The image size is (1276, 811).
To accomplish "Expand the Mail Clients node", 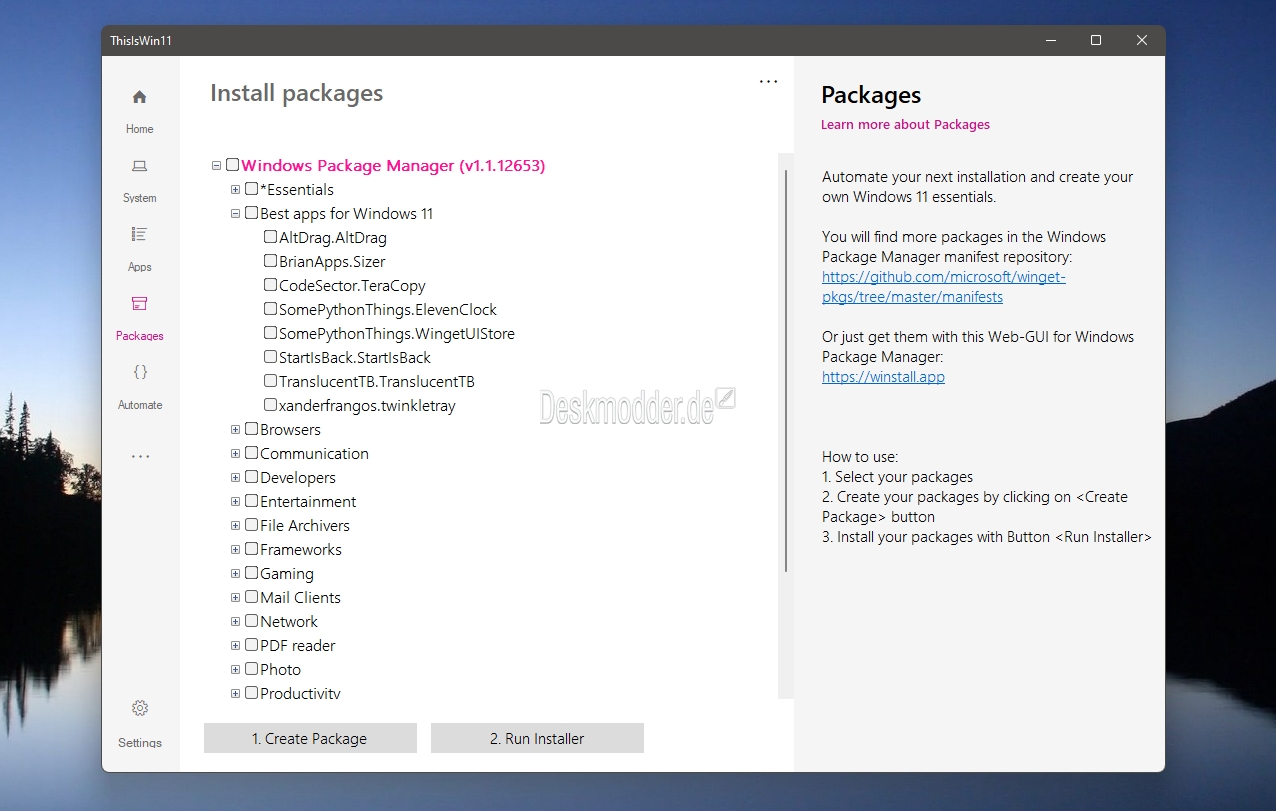I will click(x=235, y=597).
